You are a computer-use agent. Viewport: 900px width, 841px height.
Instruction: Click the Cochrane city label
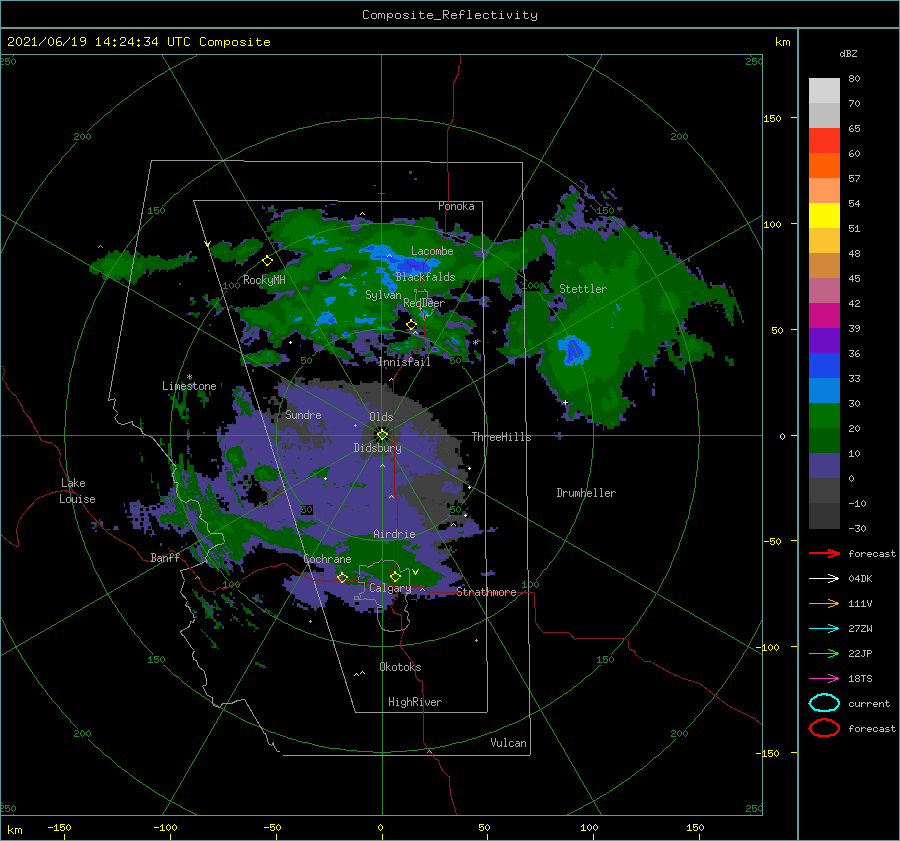[x=327, y=559]
